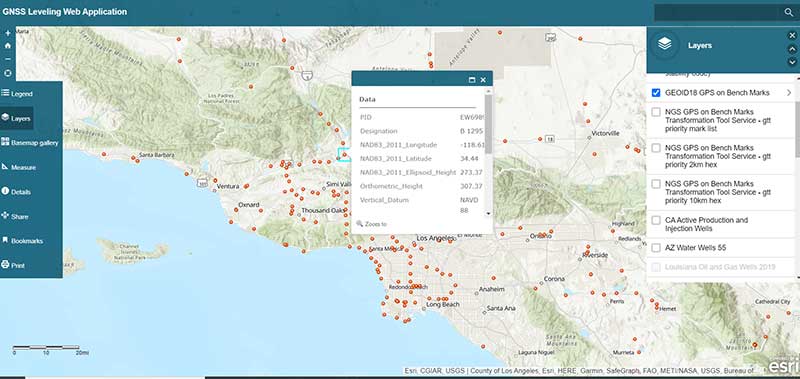Click the Data popup vertical scrollbar

click(488, 152)
